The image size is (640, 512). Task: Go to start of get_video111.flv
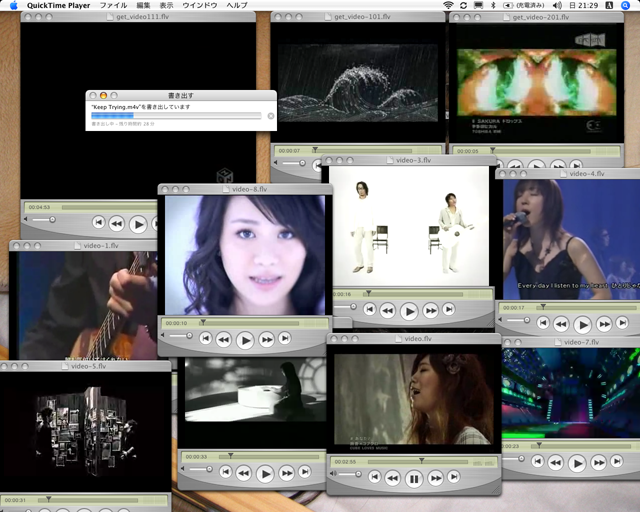point(98,222)
